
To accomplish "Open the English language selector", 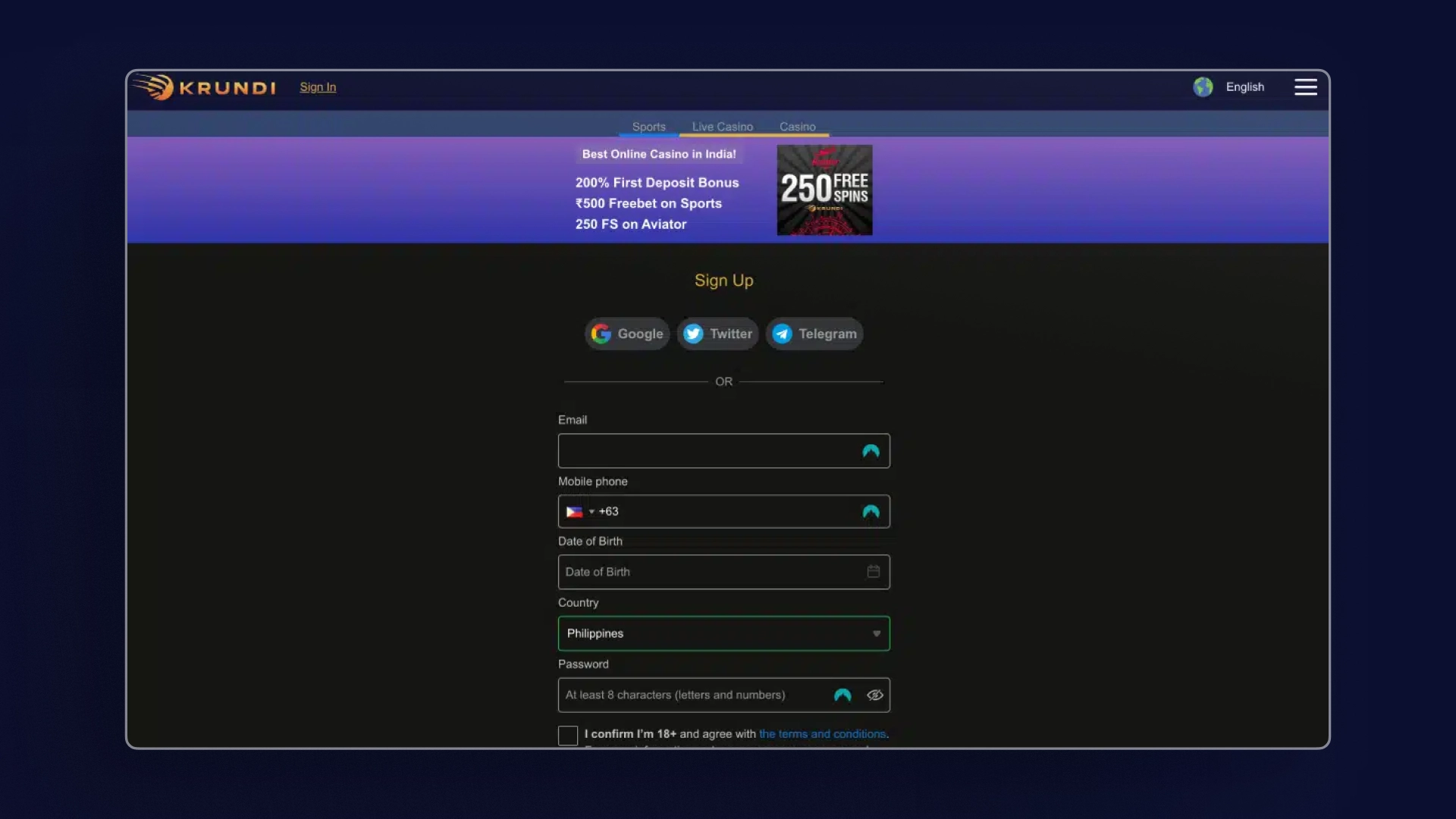I will pyautogui.click(x=1244, y=87).
